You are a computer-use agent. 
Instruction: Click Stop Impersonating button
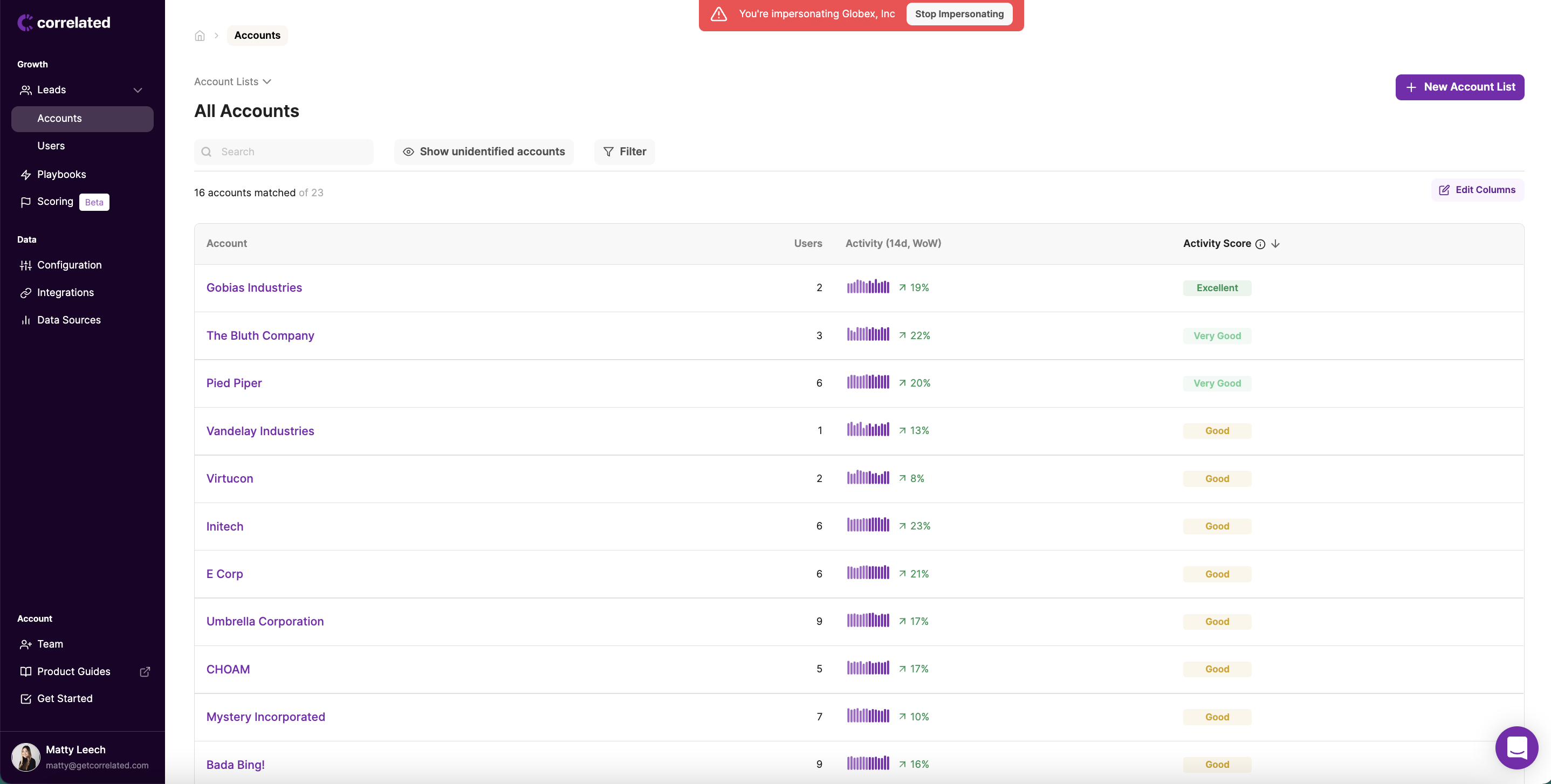tap(959, 14)
